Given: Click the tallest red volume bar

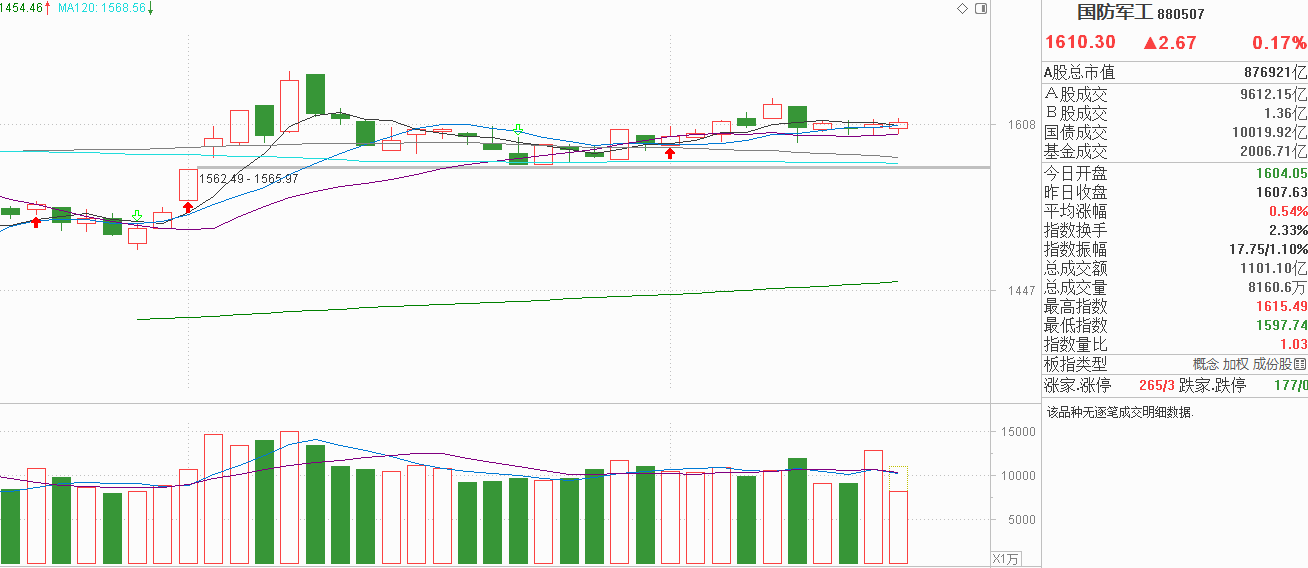Looking at the screenshot, I should [289, 497].
